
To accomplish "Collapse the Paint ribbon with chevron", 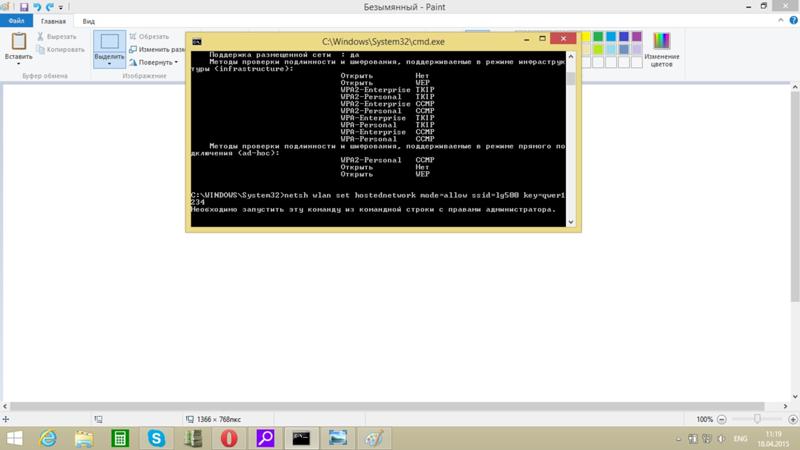I will click(781, 20).
